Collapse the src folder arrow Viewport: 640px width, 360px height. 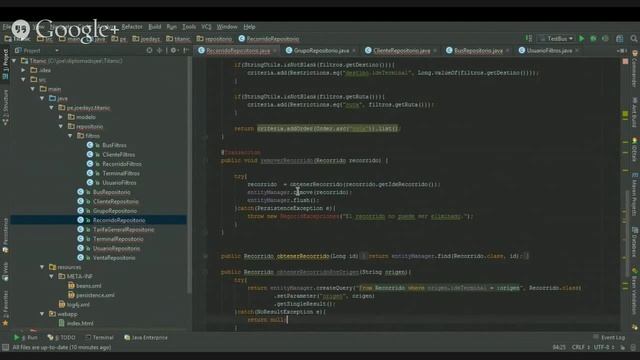click(x=24, y=80)
